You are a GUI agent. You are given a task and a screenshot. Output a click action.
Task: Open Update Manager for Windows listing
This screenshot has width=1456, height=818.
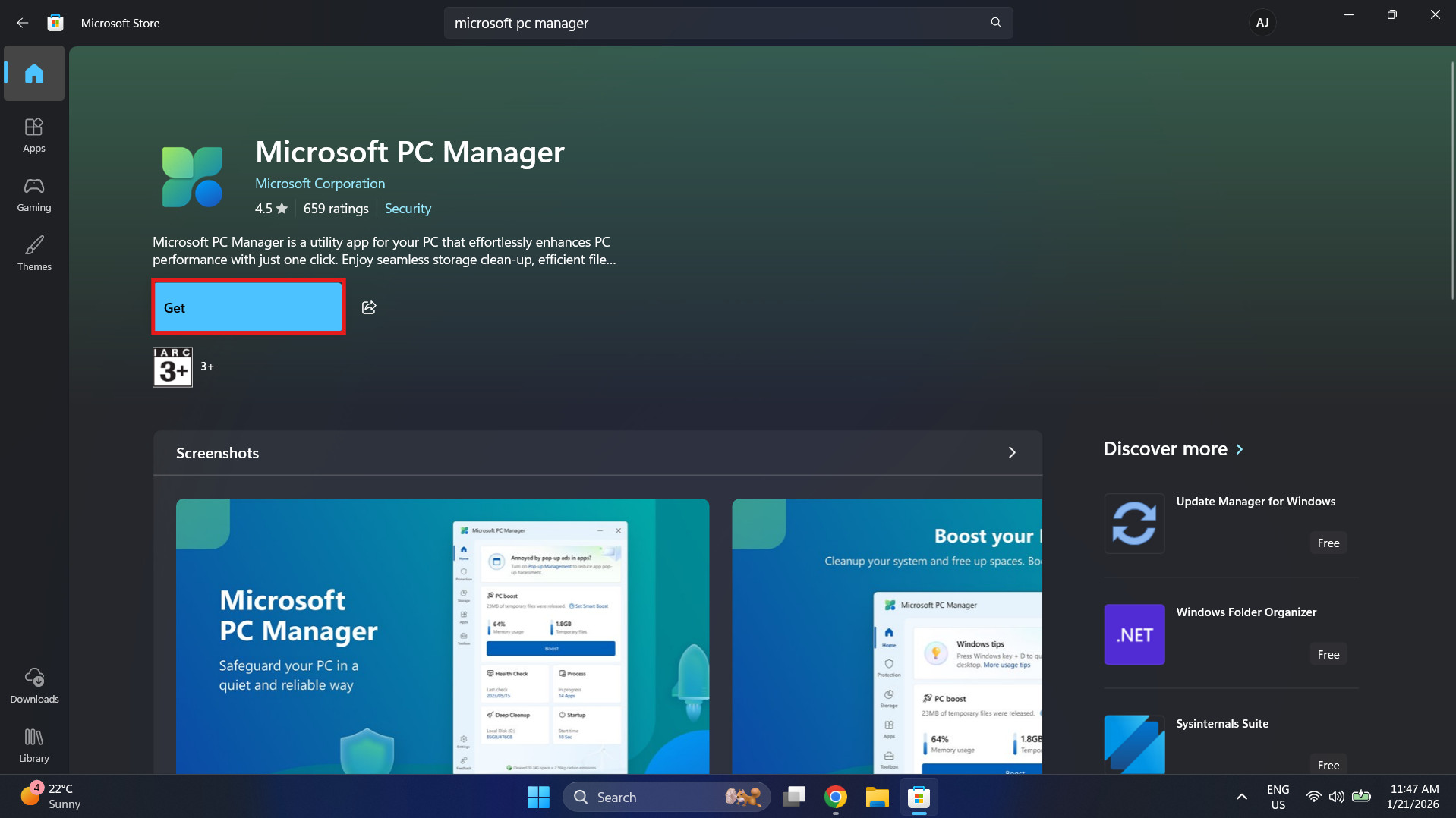point(1256,501)
